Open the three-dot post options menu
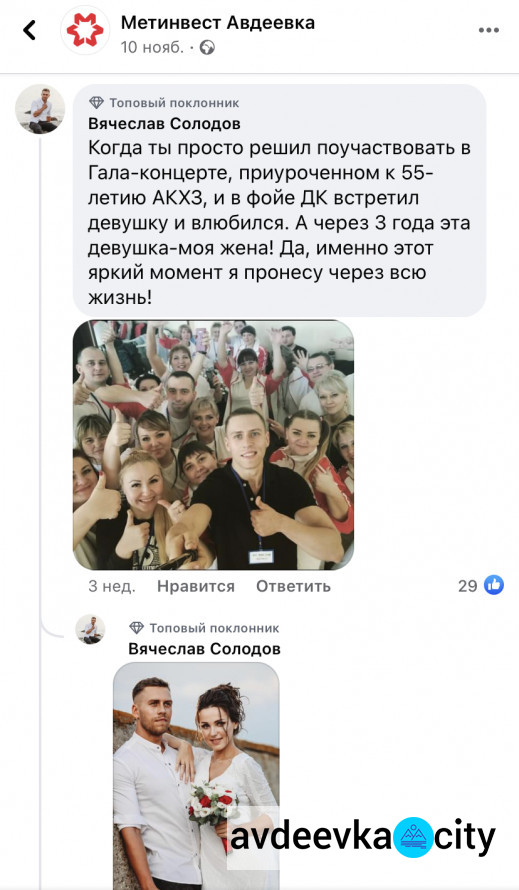519x890 pixels. click(x=488, y=31)
